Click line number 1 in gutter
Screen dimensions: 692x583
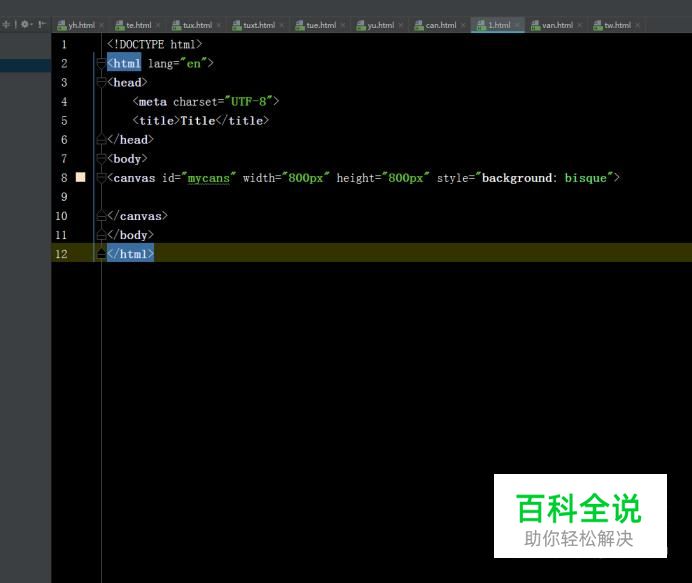click(x=64, y=45)
